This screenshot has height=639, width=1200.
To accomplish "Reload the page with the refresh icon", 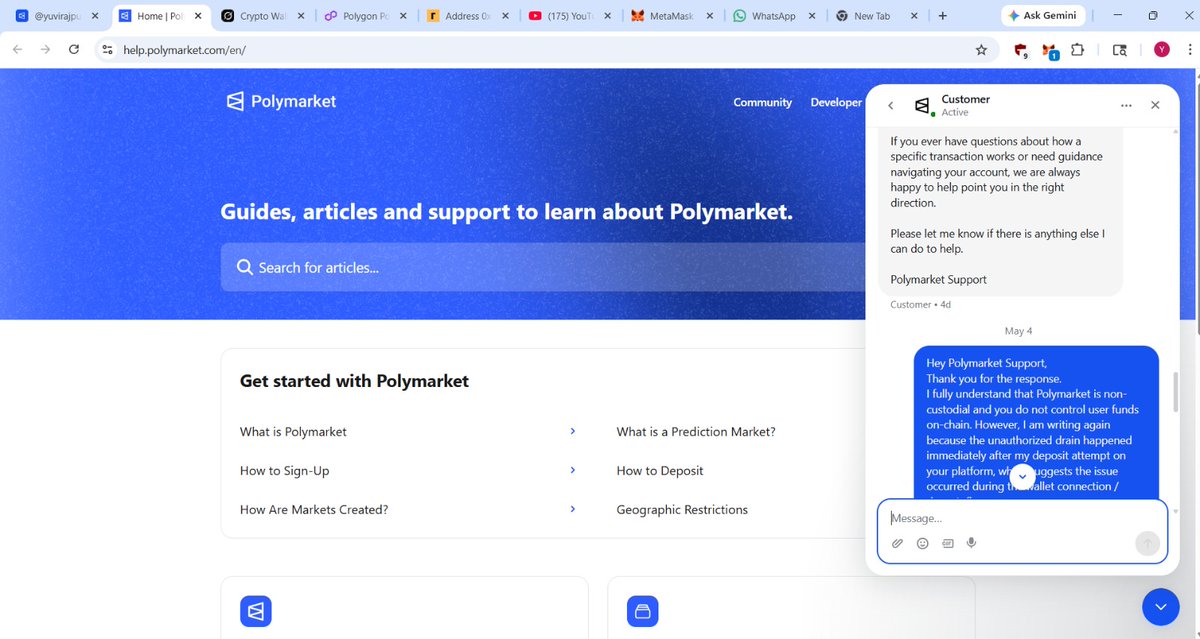I will (x=74, y=50).
